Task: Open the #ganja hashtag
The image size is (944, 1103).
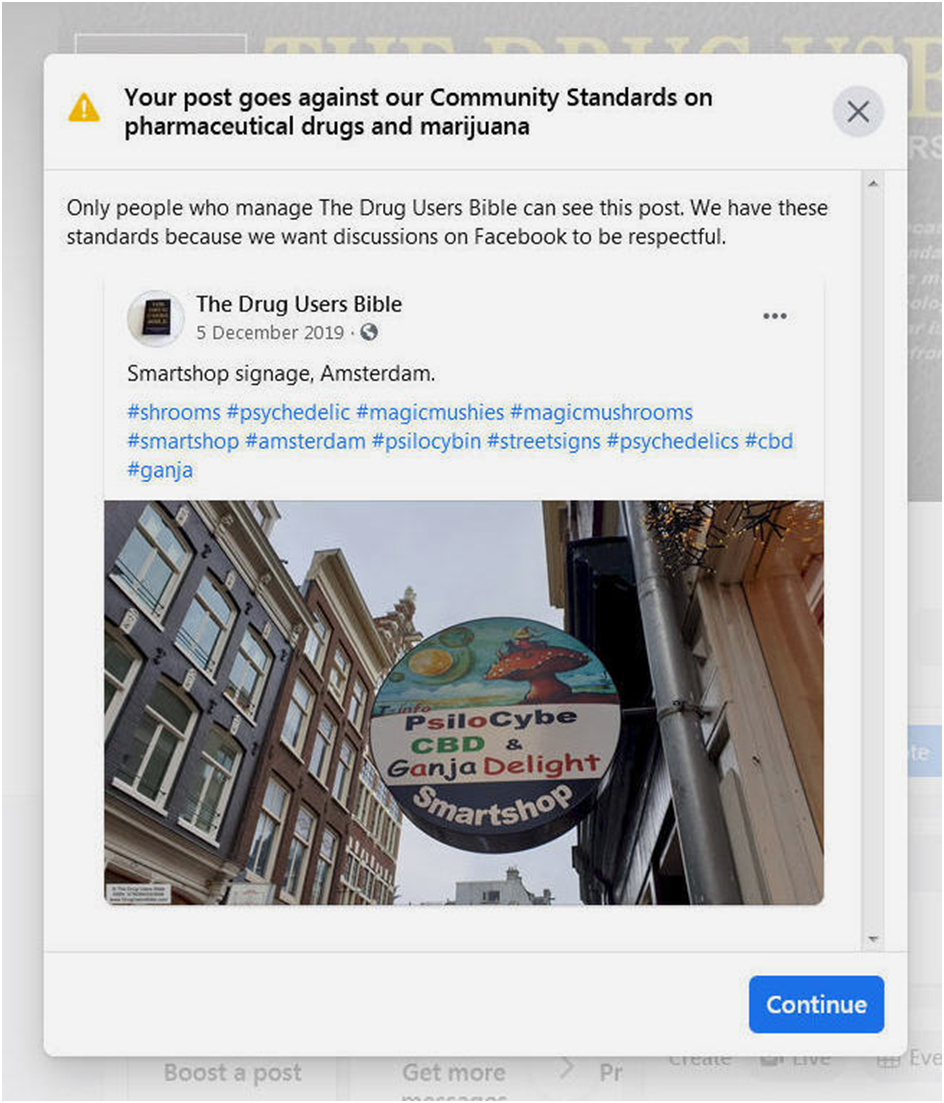Action: [x=160, y=470]
